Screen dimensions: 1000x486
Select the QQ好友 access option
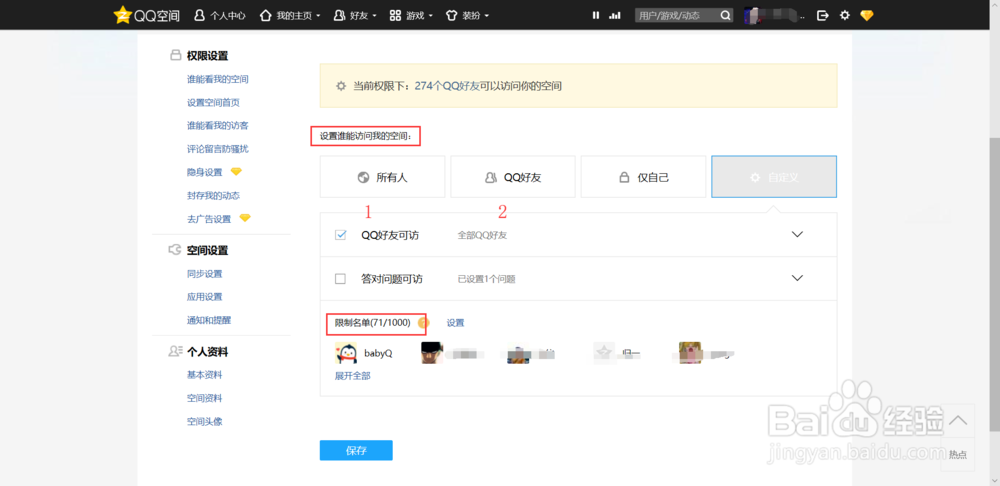click(x=513, y=177)
